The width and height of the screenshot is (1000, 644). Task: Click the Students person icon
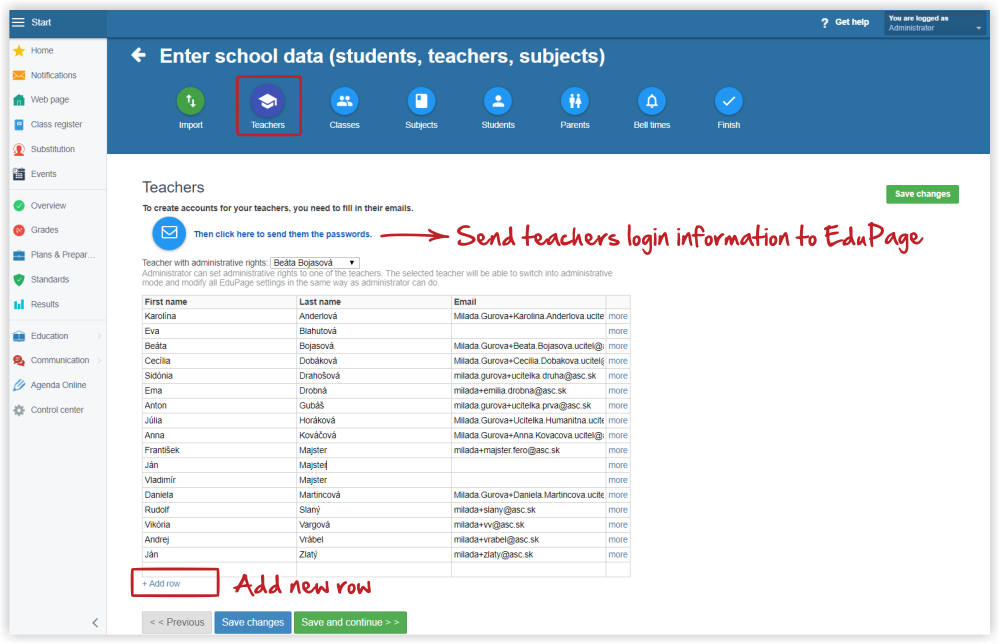(x=498, y=101)
